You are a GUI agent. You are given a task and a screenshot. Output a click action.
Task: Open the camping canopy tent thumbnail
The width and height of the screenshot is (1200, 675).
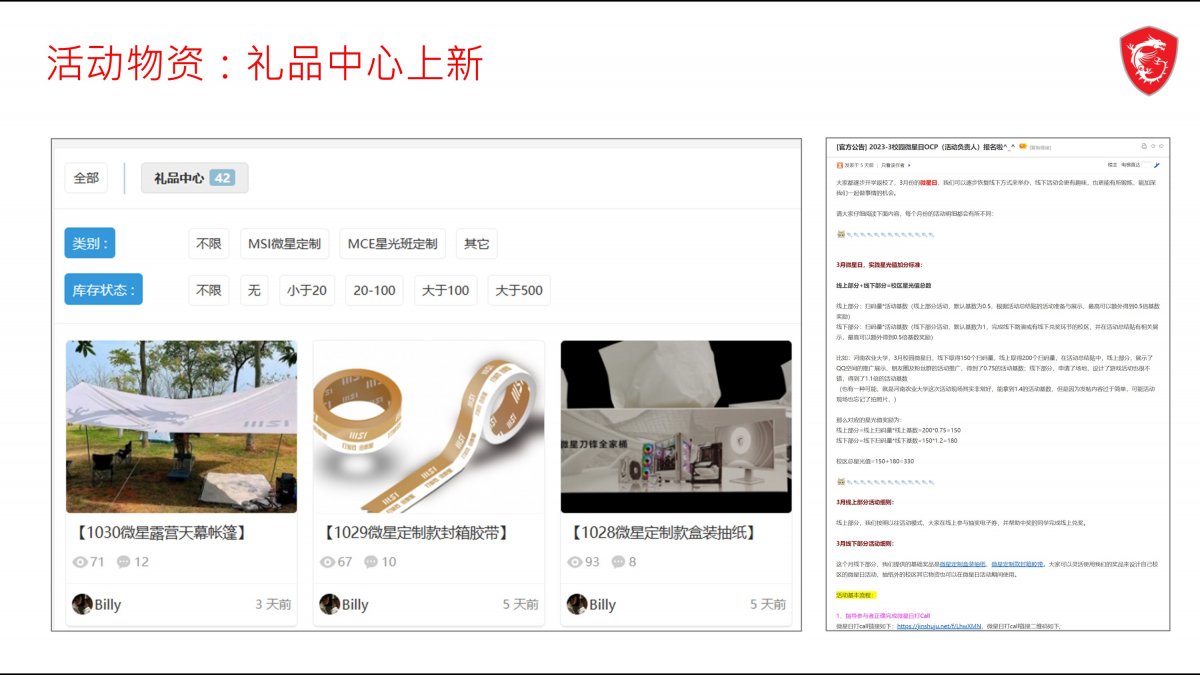(x=181, y=427)
